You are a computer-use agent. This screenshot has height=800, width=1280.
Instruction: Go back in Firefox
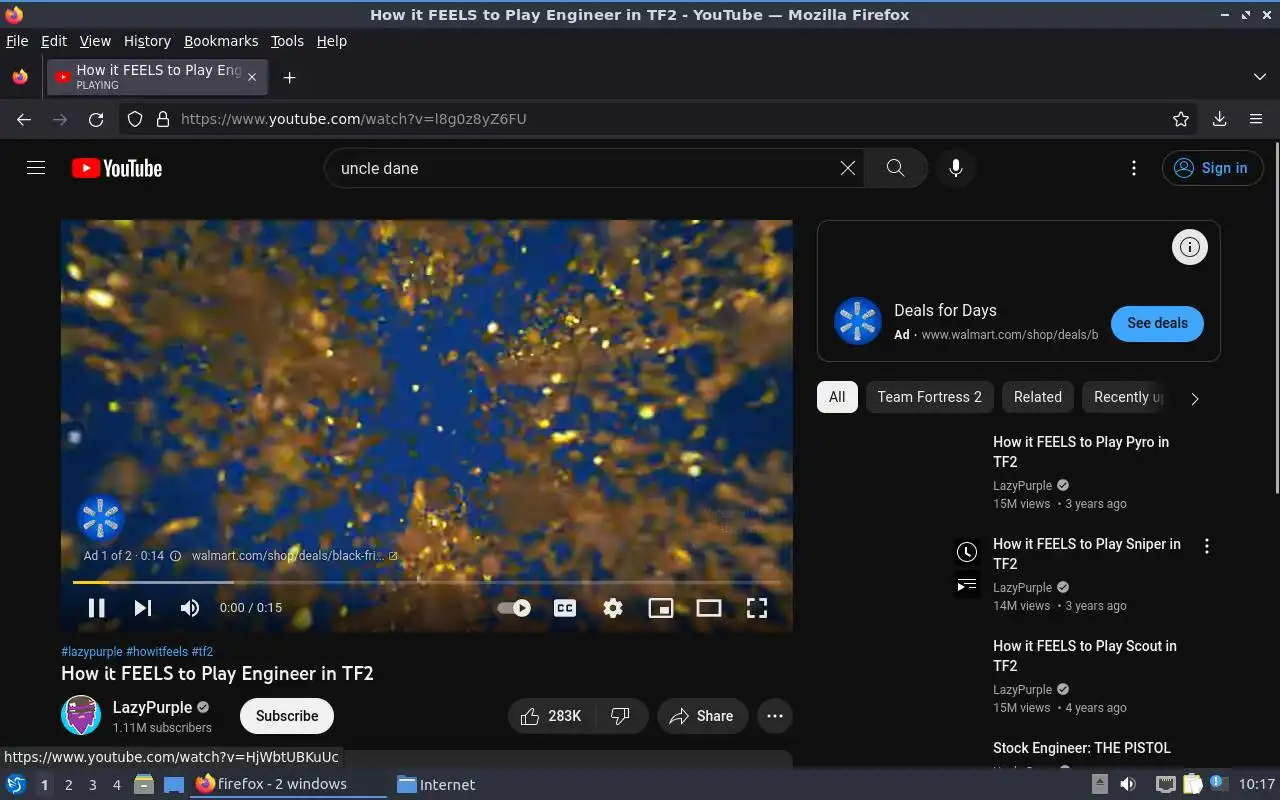point(24,119)
